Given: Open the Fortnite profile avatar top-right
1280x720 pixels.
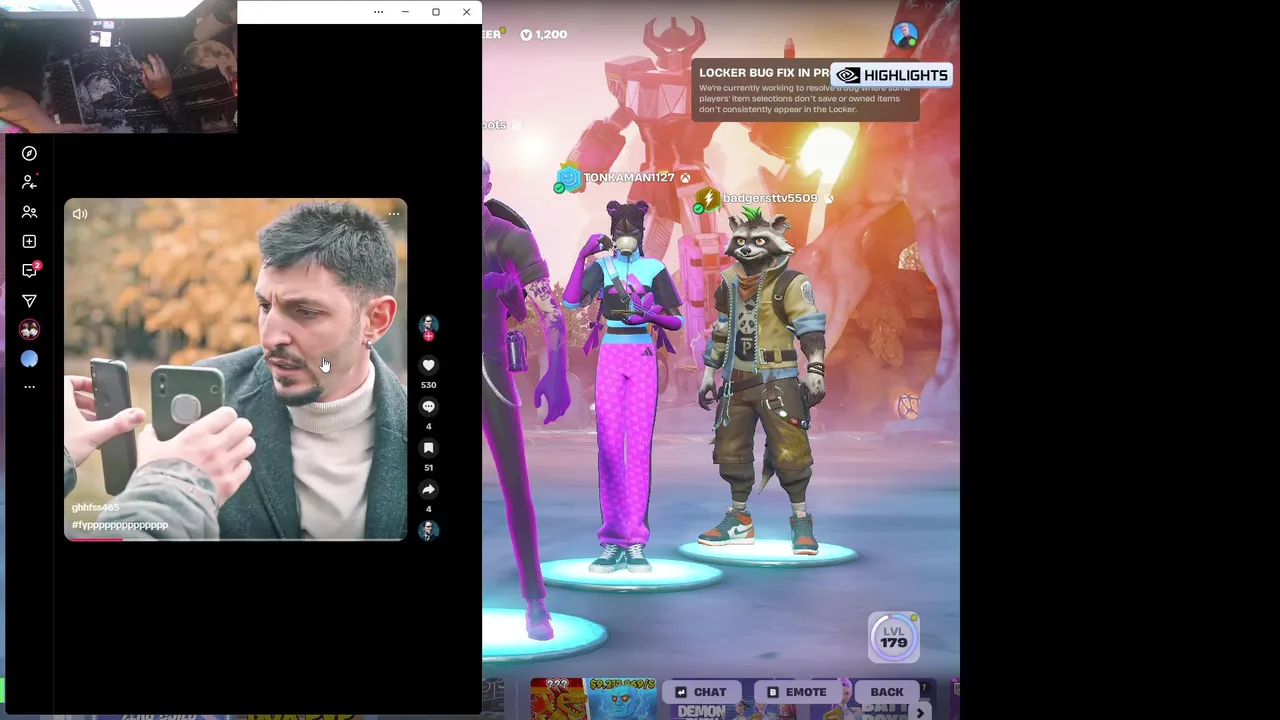Looking at the screenshot, I should [x=905, y=34].
